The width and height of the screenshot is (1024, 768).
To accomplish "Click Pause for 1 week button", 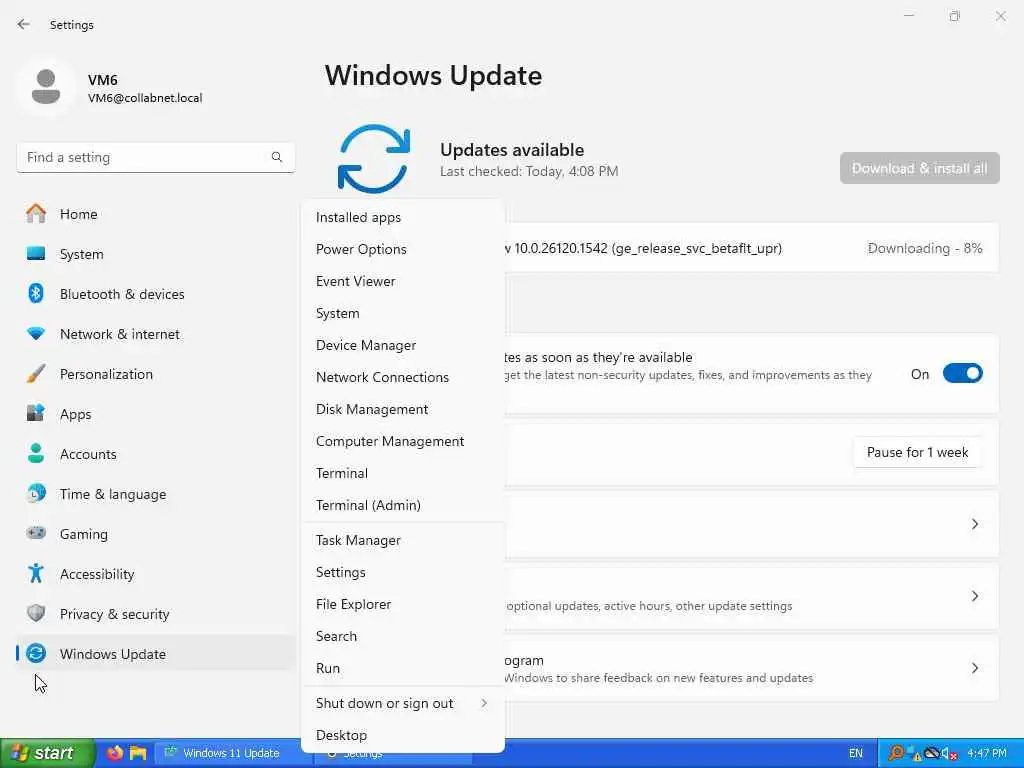I will pyautogui.click(x=918, y=452).
